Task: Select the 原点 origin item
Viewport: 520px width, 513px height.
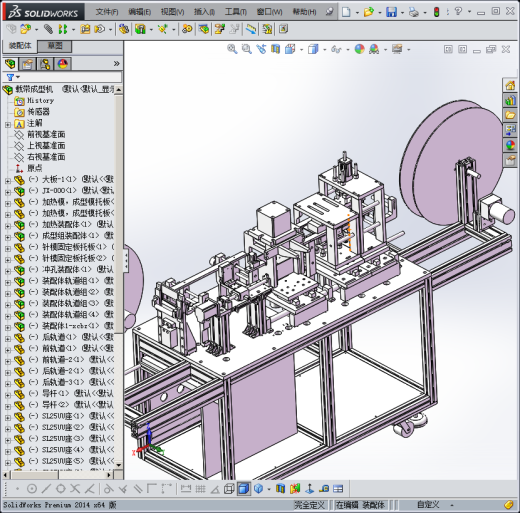Action: click(35, 168)
